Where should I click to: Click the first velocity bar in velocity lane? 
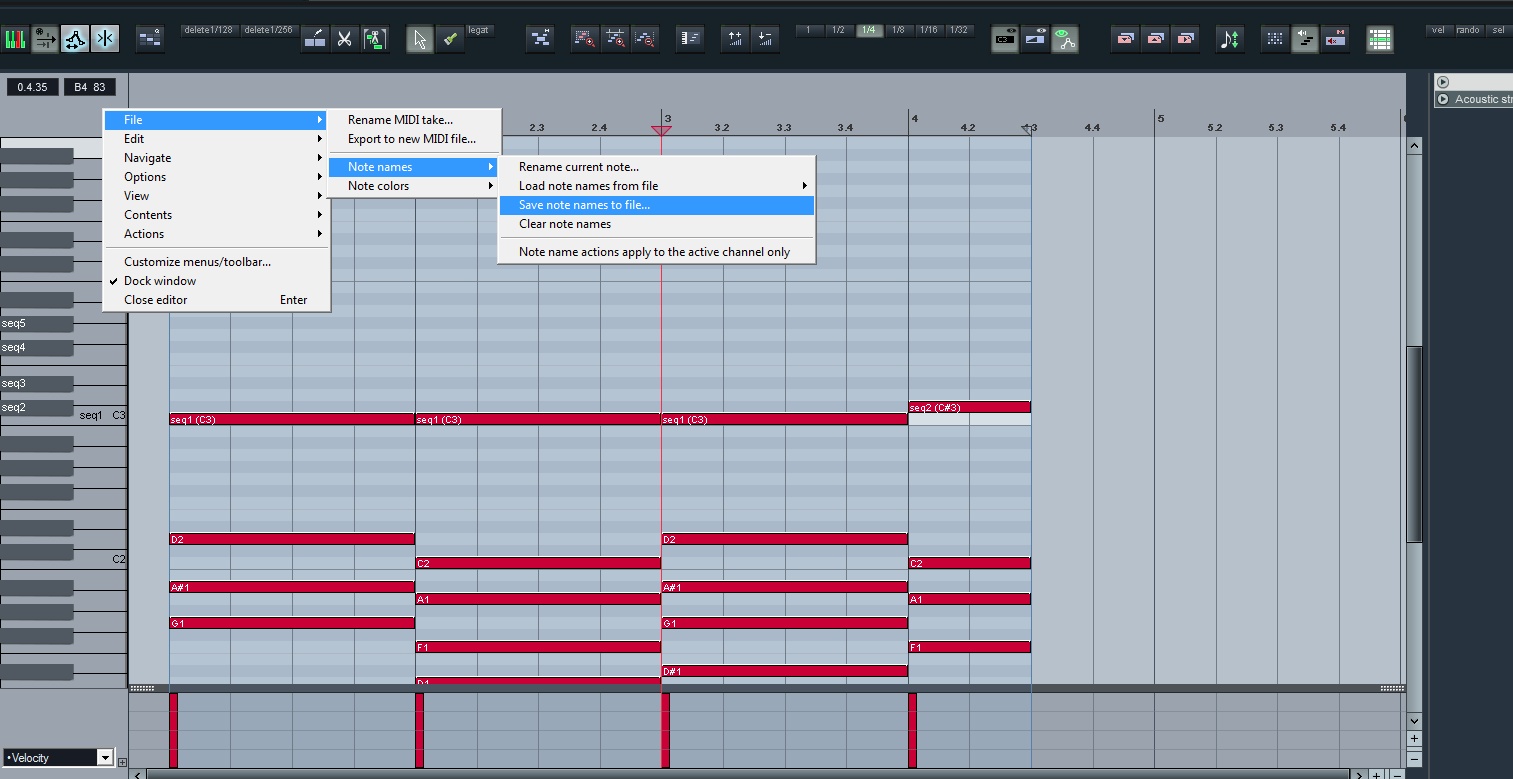tap(174, 730)
